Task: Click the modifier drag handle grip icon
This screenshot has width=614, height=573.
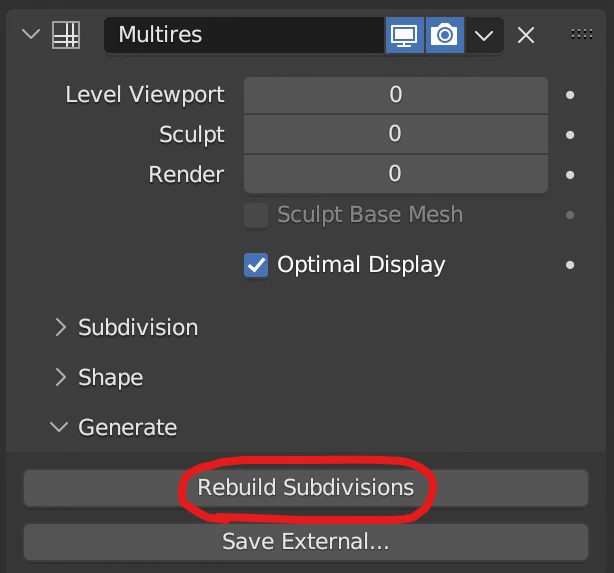Action: tap(581, 35)
